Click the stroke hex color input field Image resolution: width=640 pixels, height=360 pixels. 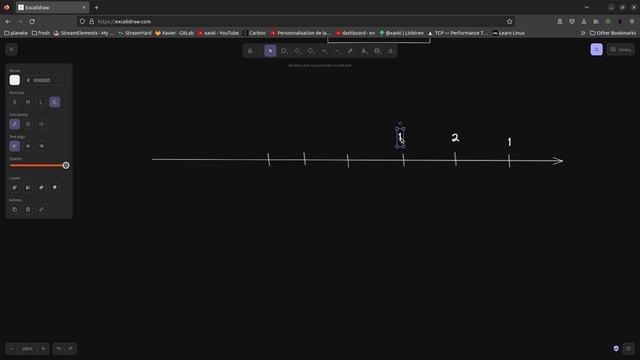pos(48,80)
